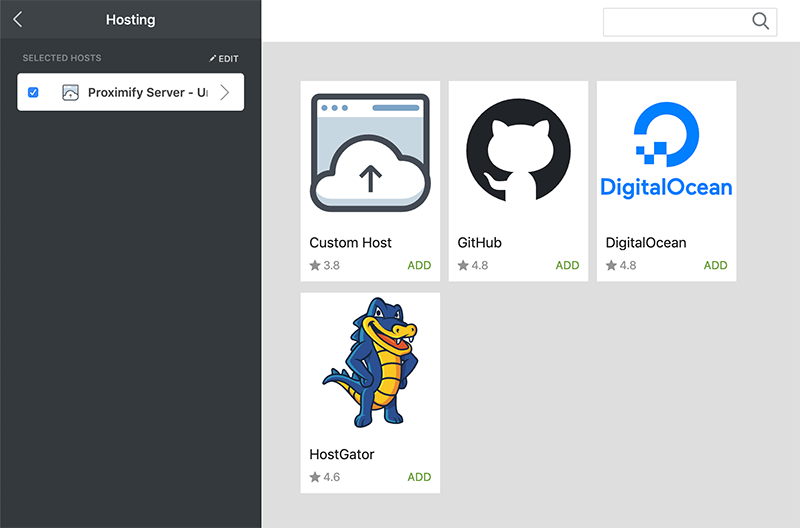
Task: Click the HostGator alligator mascot image
Action: pos(370,363)
